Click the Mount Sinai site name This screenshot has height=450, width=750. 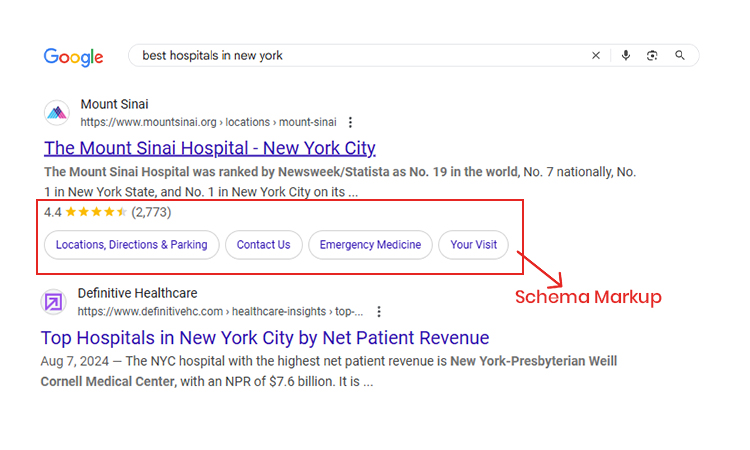(114, 104)
